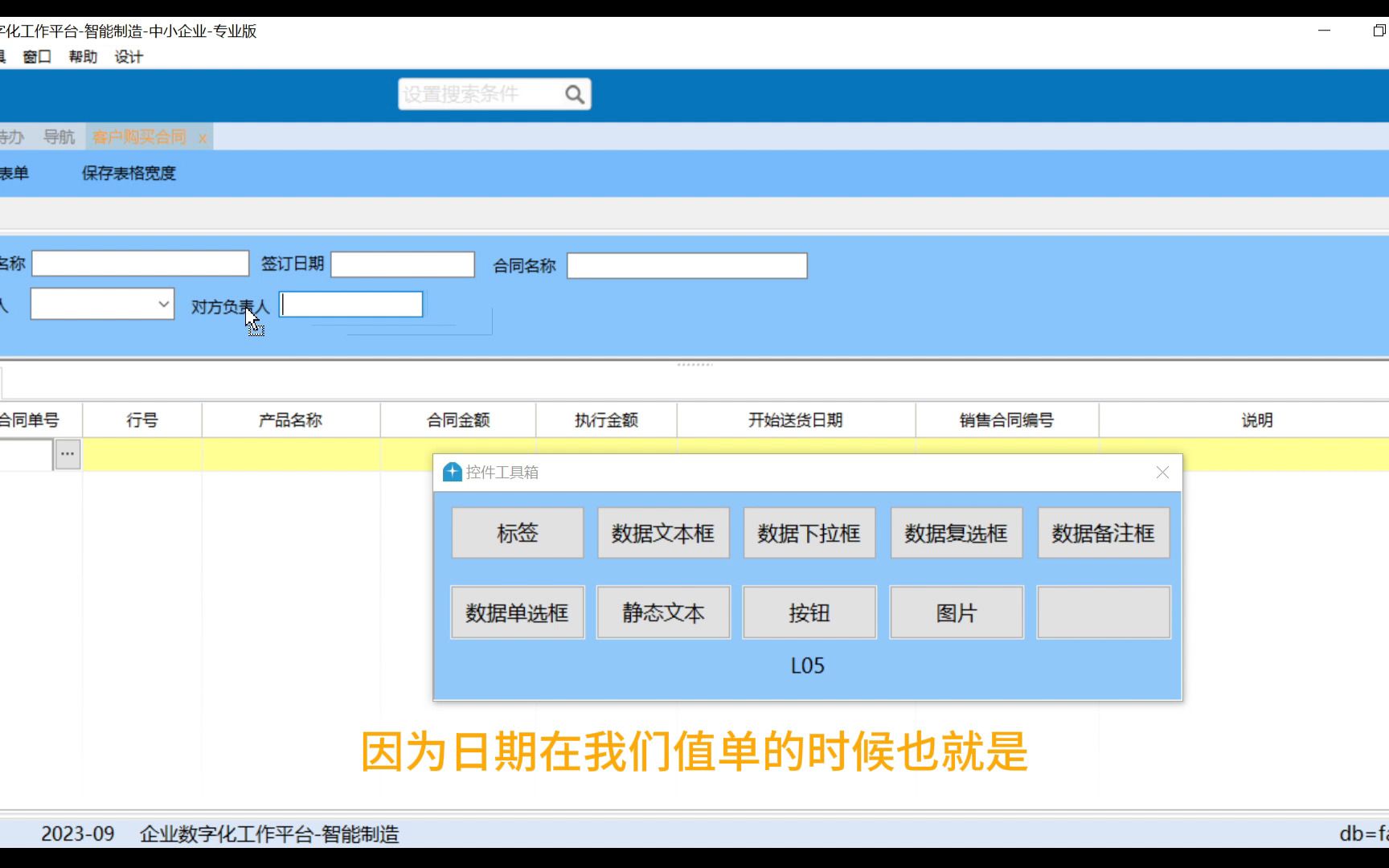
Task: Click the ellipsis button in the 合同单号 cell
Action: [x=67, y=453]
